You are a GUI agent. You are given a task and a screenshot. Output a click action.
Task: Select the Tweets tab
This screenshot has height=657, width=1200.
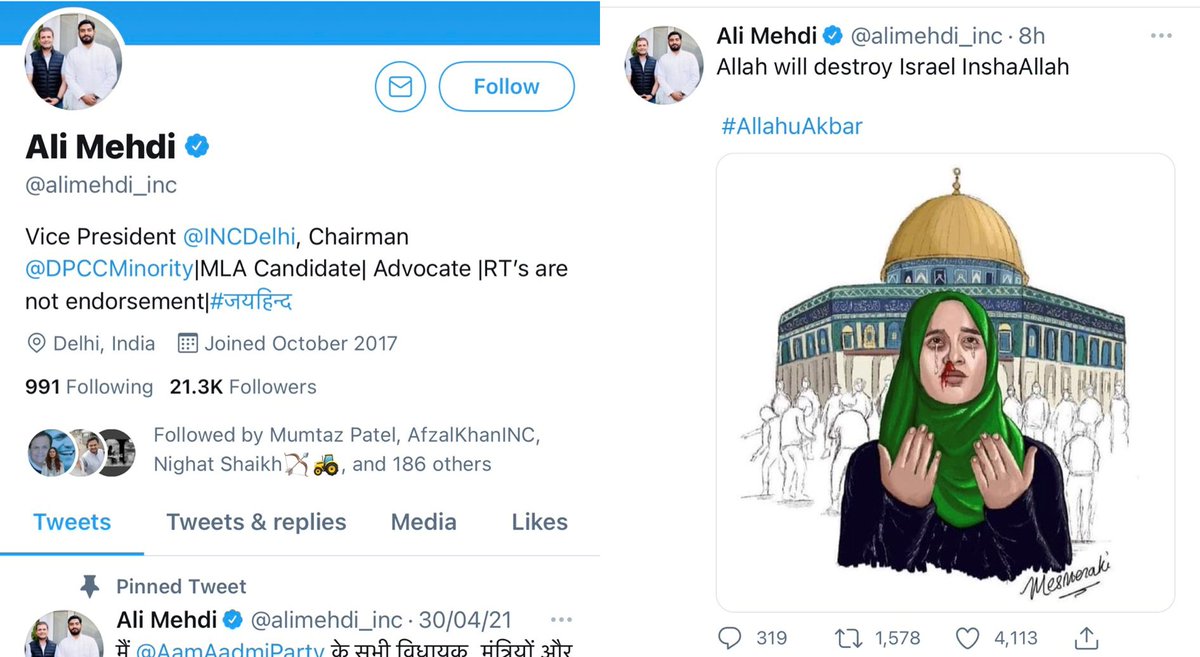(72, 522)
